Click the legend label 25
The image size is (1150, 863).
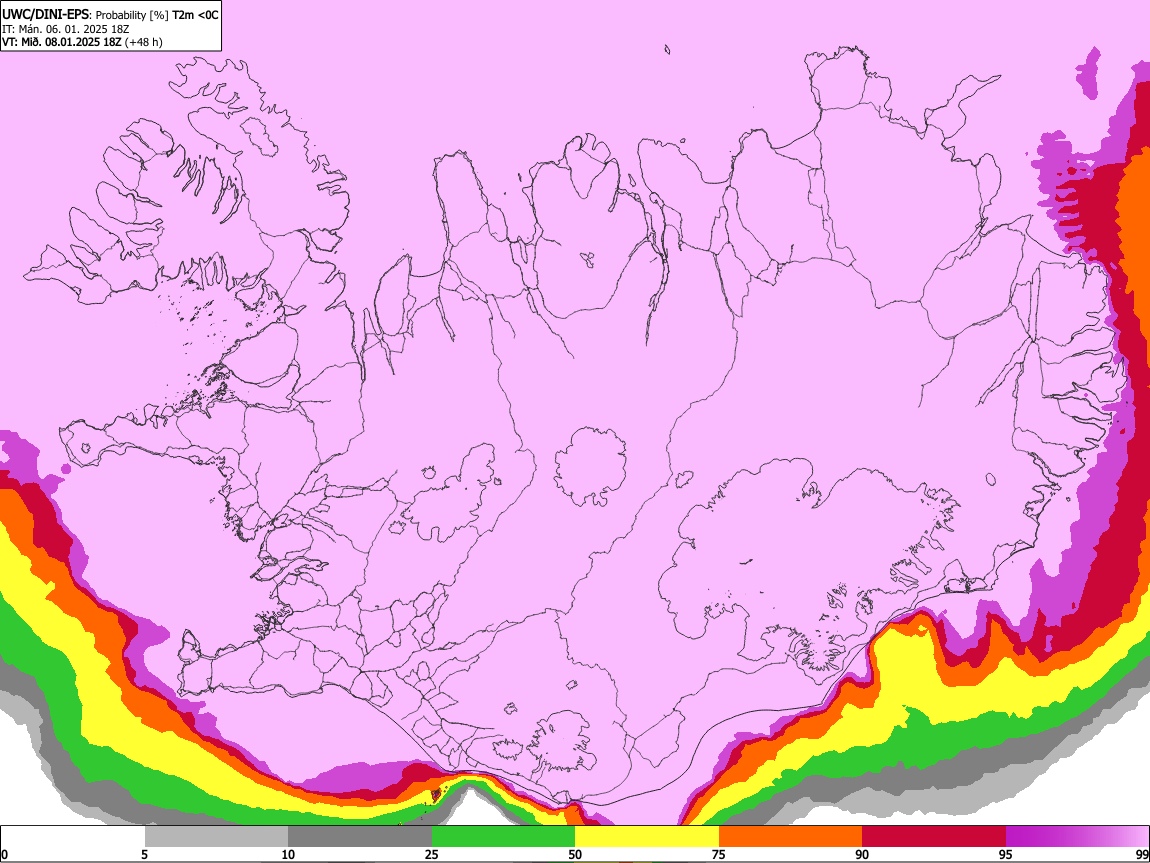432,854
